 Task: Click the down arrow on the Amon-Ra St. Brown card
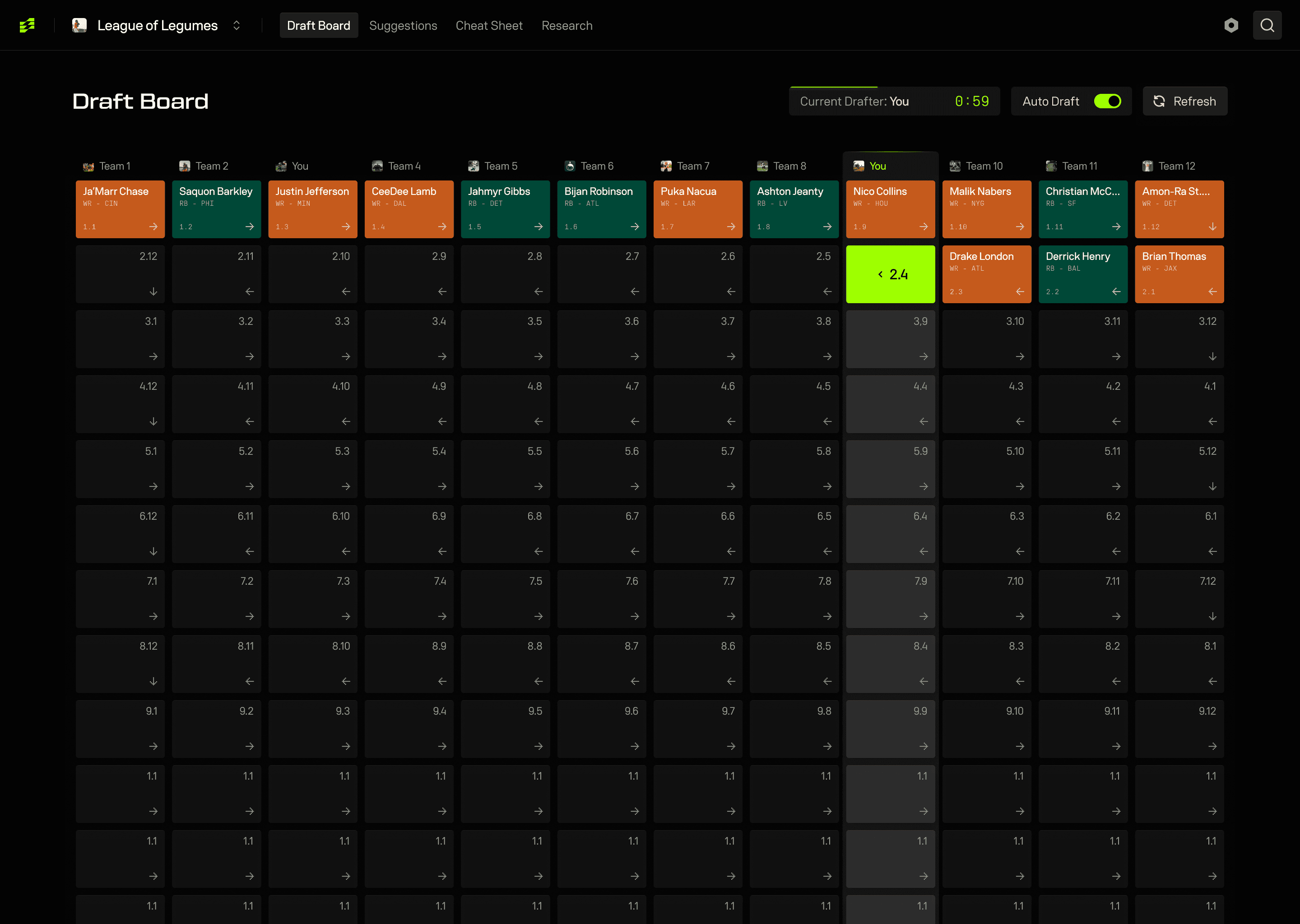coord(1212,226)
